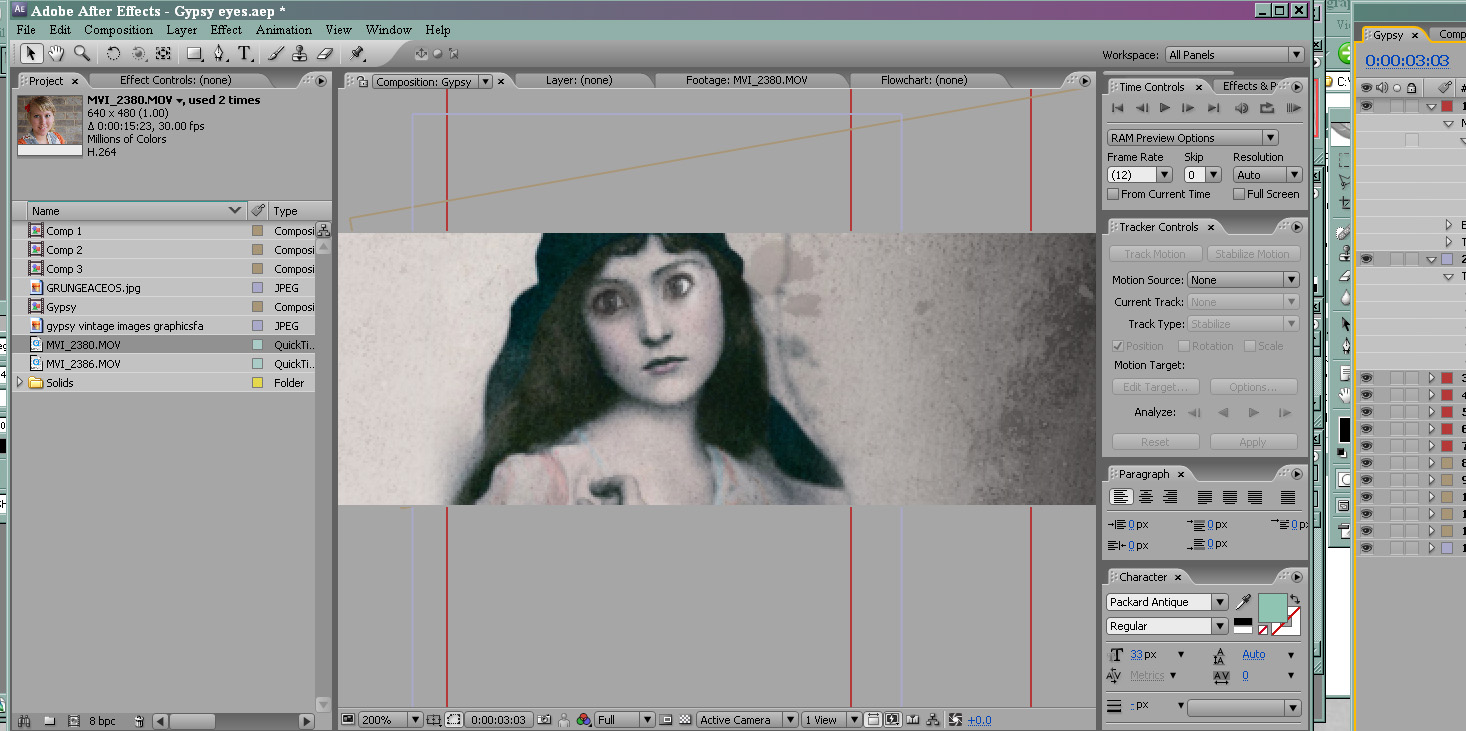Click the Comp 1 label color swatch
The height and width of the screenshot is (731, 1466).
coord(257,231)
